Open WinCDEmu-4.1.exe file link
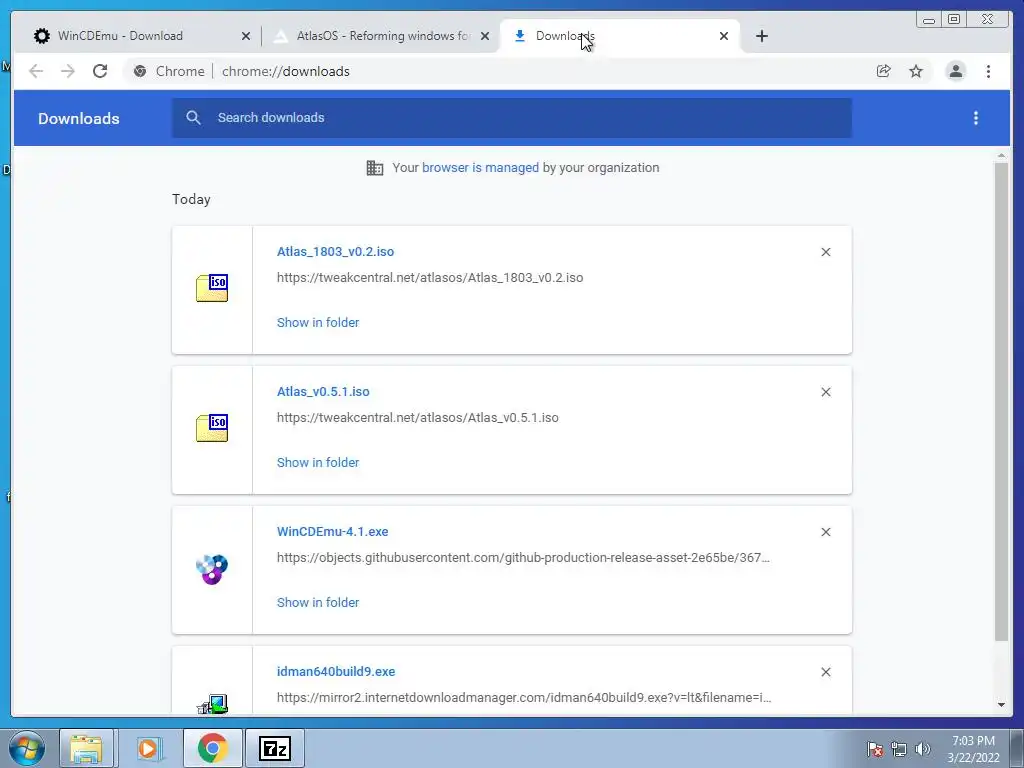Screen dimensions: 1024x768 tap(332, 532)
